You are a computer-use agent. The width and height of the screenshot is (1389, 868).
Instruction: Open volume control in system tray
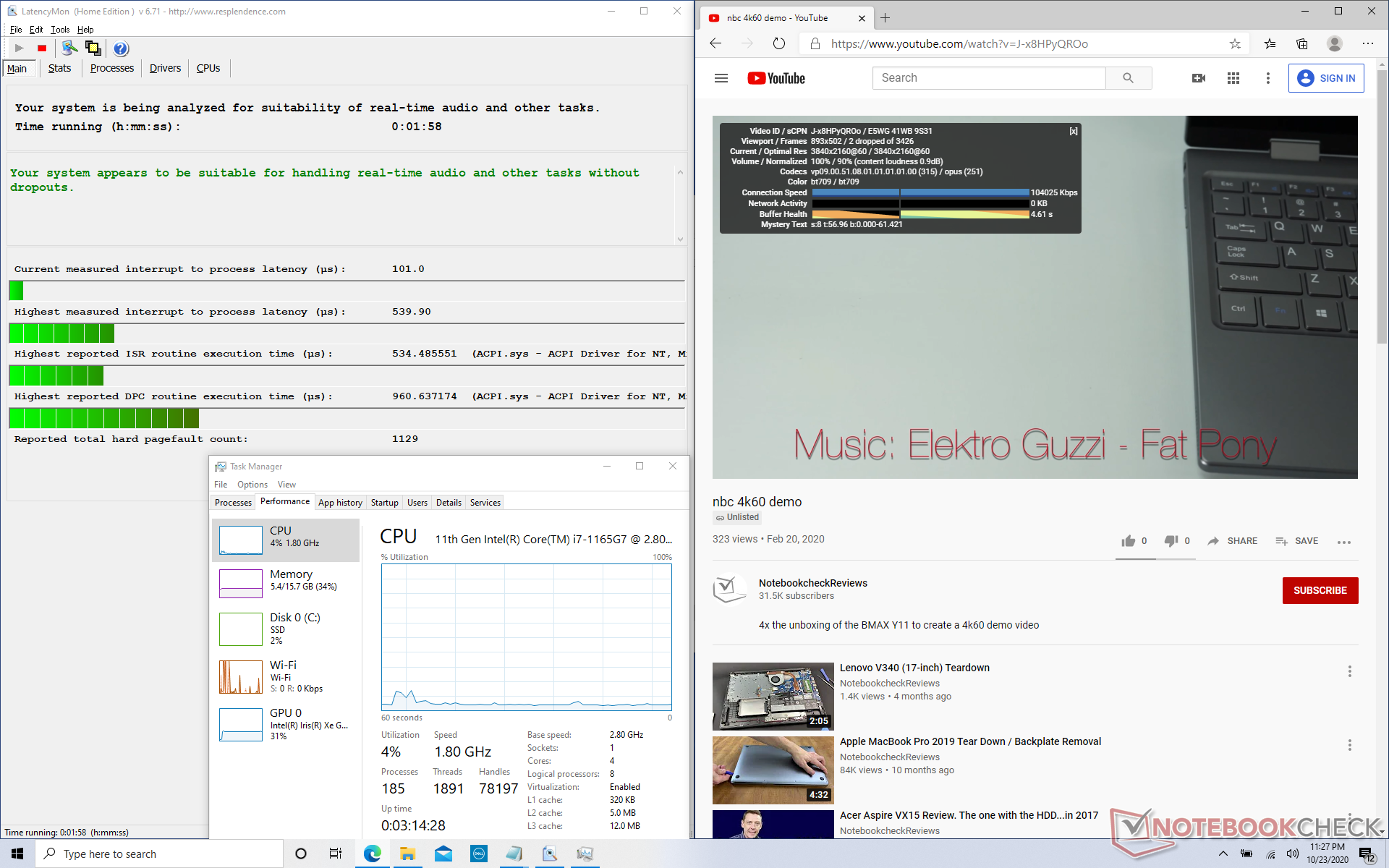coord(1292,854)
